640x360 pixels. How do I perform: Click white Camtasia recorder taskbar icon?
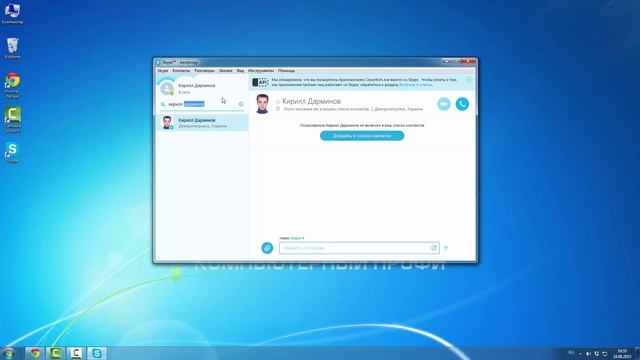(76, 353)
